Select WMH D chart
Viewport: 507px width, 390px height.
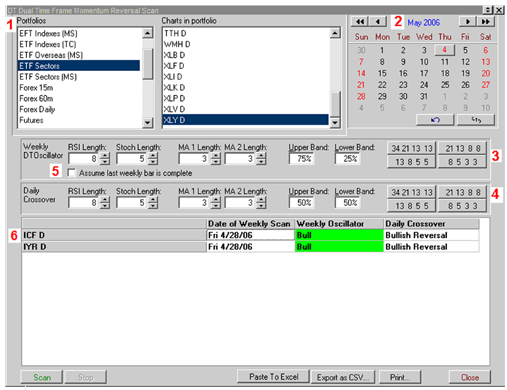246,44
